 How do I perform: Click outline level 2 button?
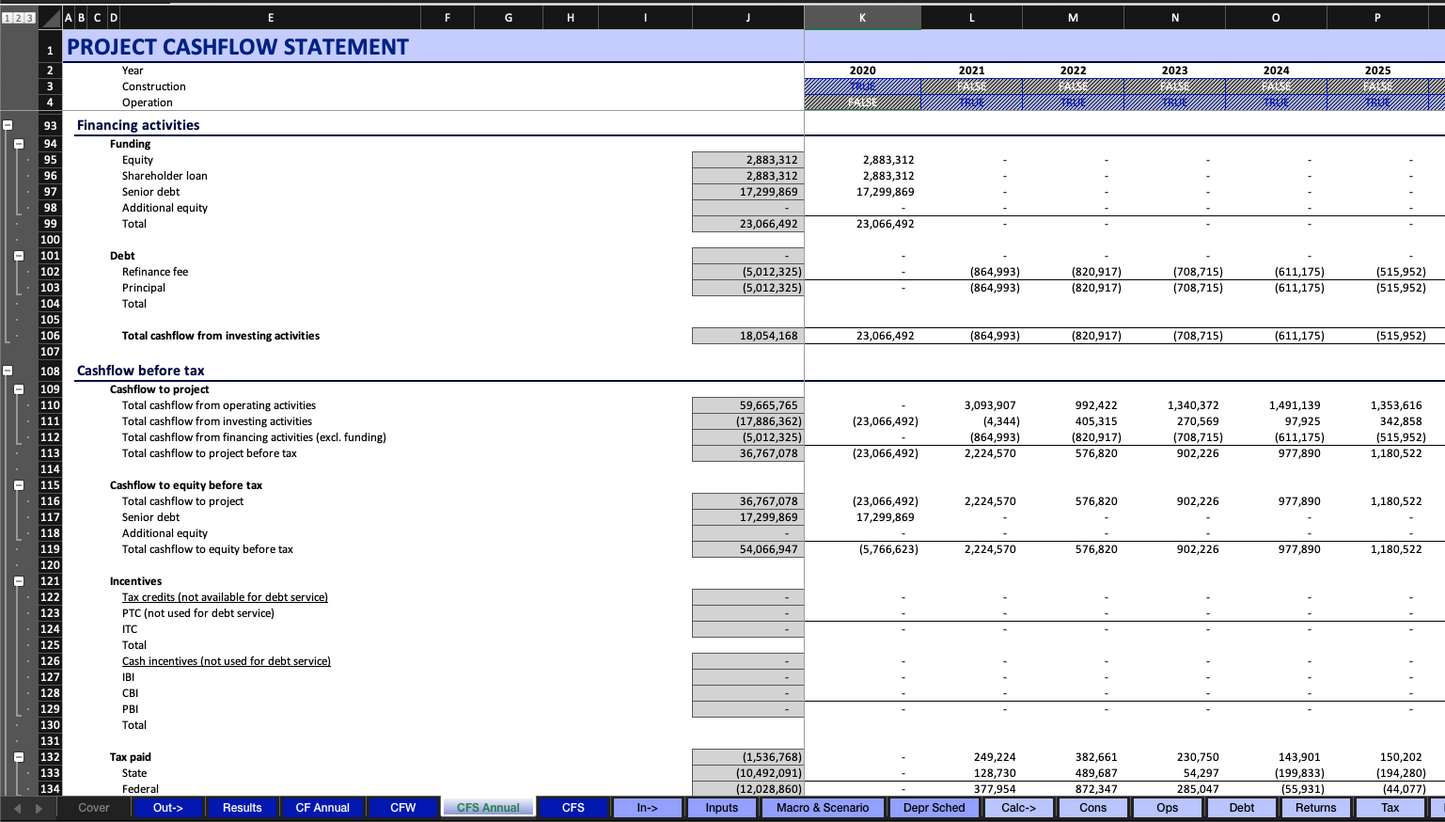click(x=18, y=18)
